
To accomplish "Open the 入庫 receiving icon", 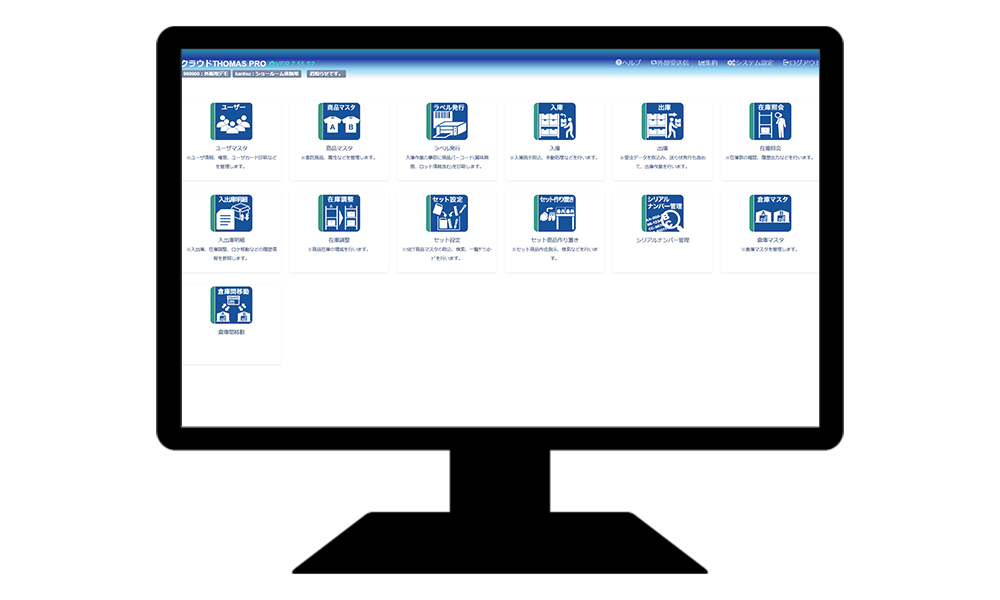I will click(555, 121).
